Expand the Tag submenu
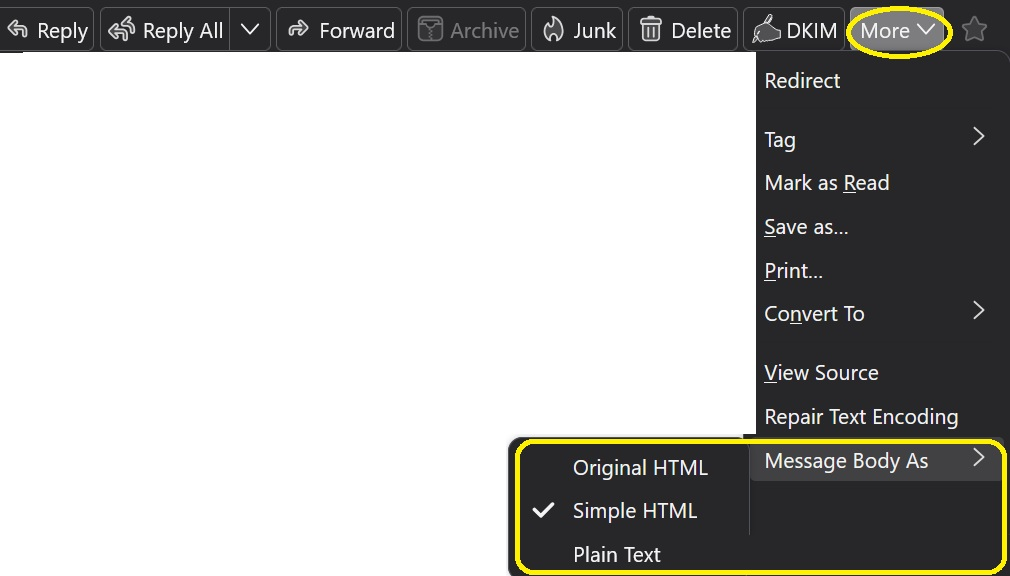Screen dimensions: 1010x576 879,139
